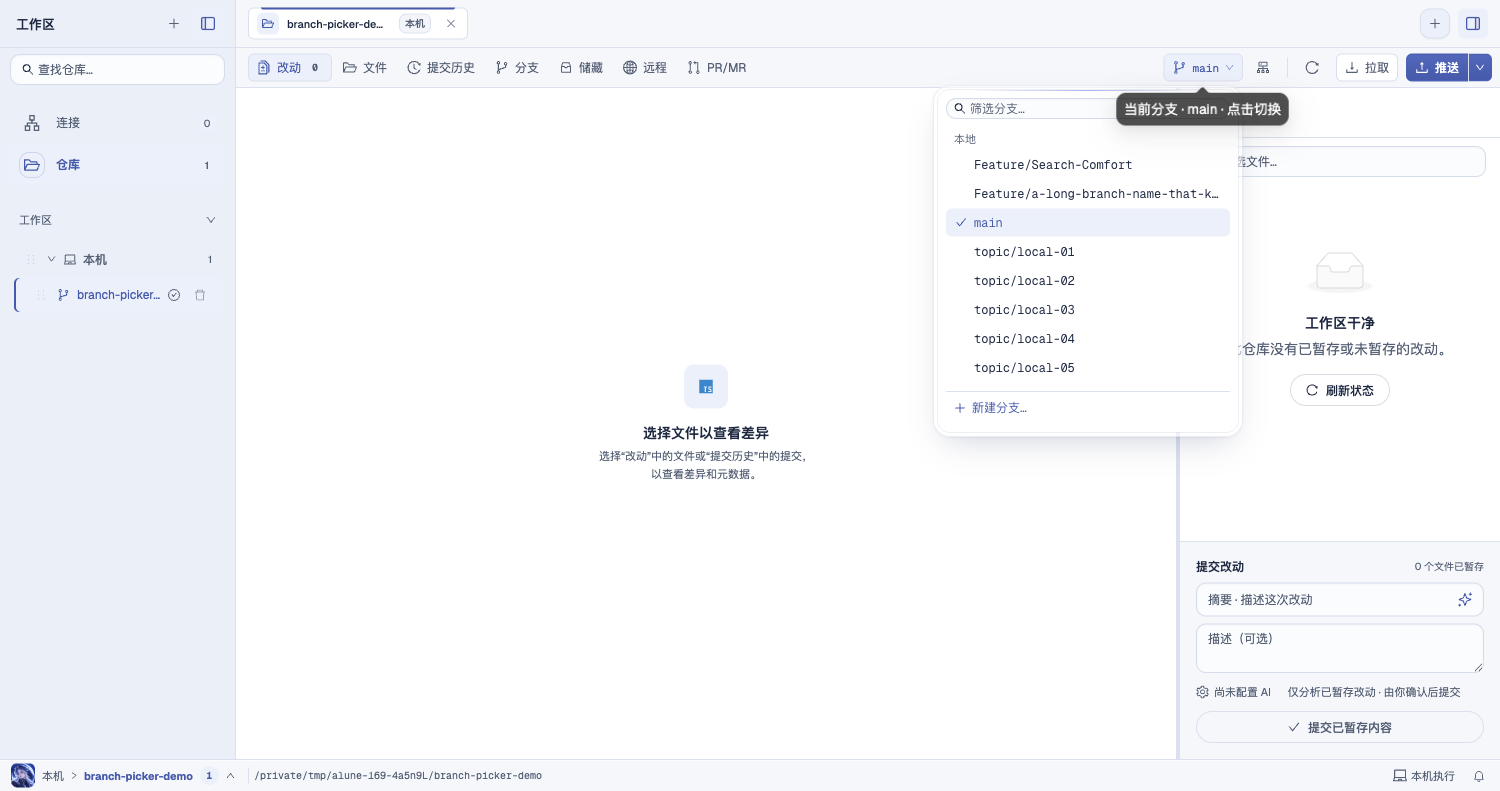Image resolution: width=1500 pixels, height=791 pixels.
Task: Click the 尚未配置 AI settings link
Action: point(1234,692)
